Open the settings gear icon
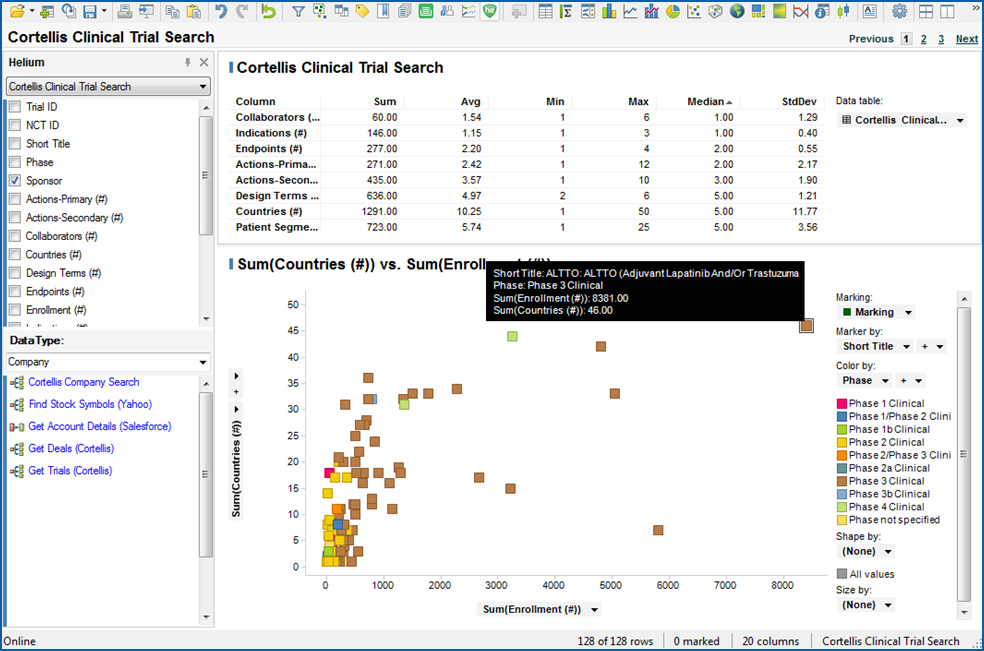 pos(899,11)
